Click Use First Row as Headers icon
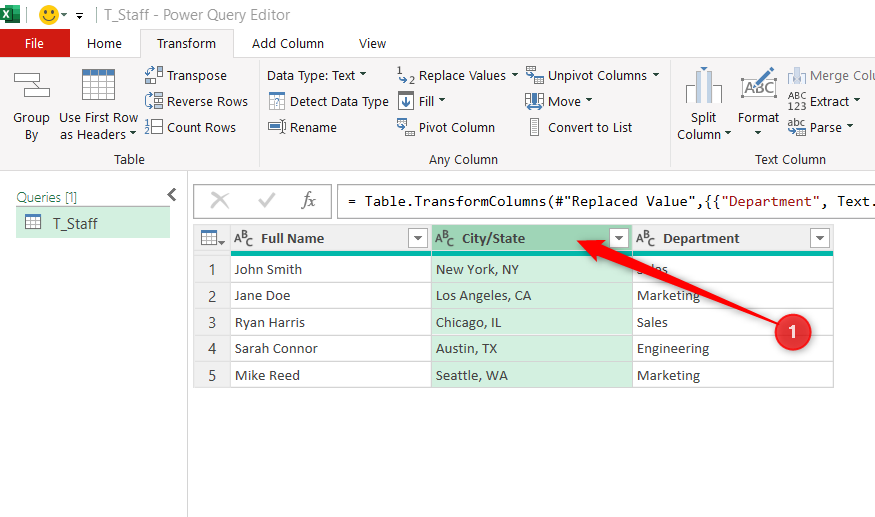Screen dimensions: 875x517 click(98, 84)
